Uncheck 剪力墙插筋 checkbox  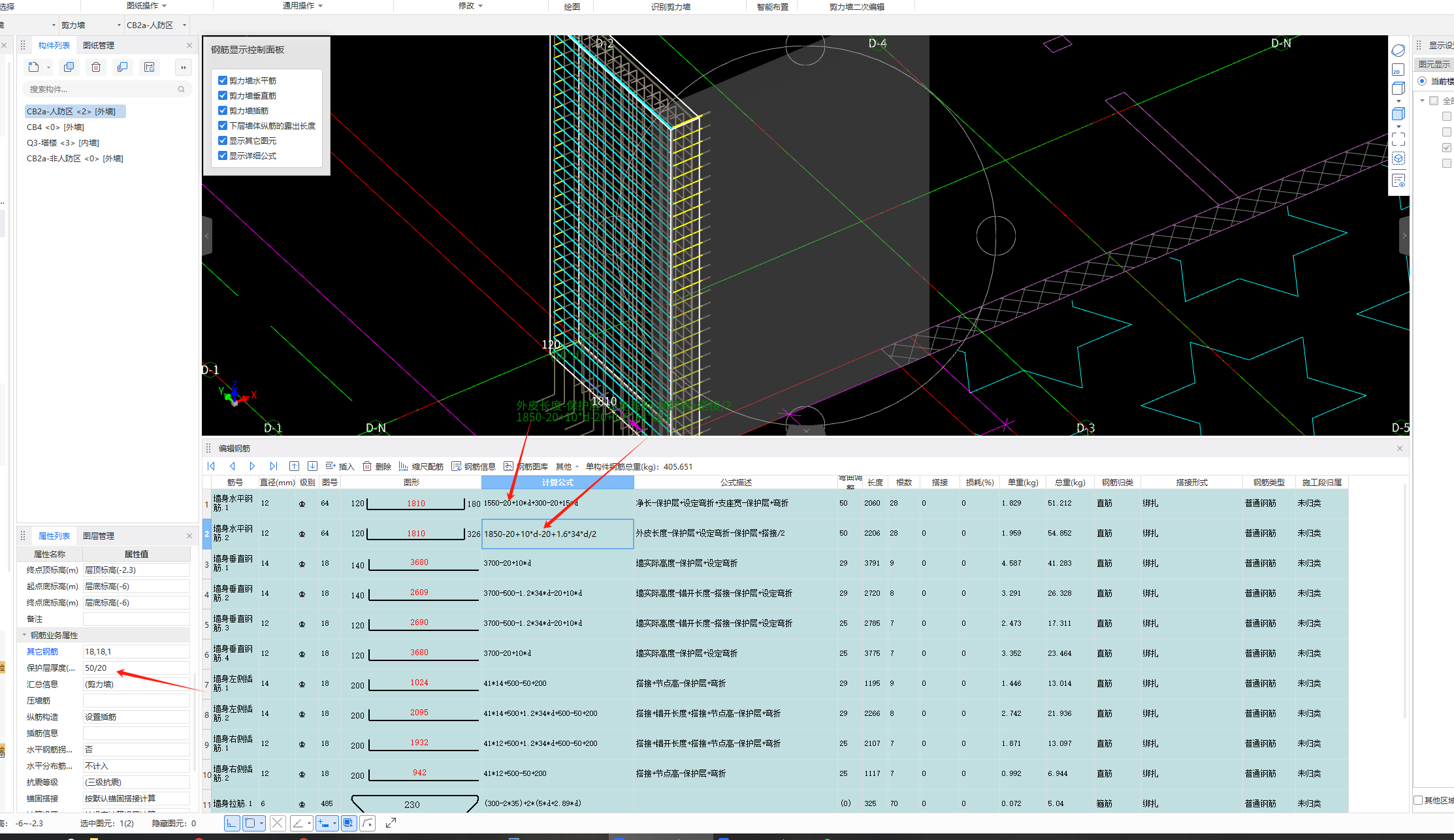223,110
